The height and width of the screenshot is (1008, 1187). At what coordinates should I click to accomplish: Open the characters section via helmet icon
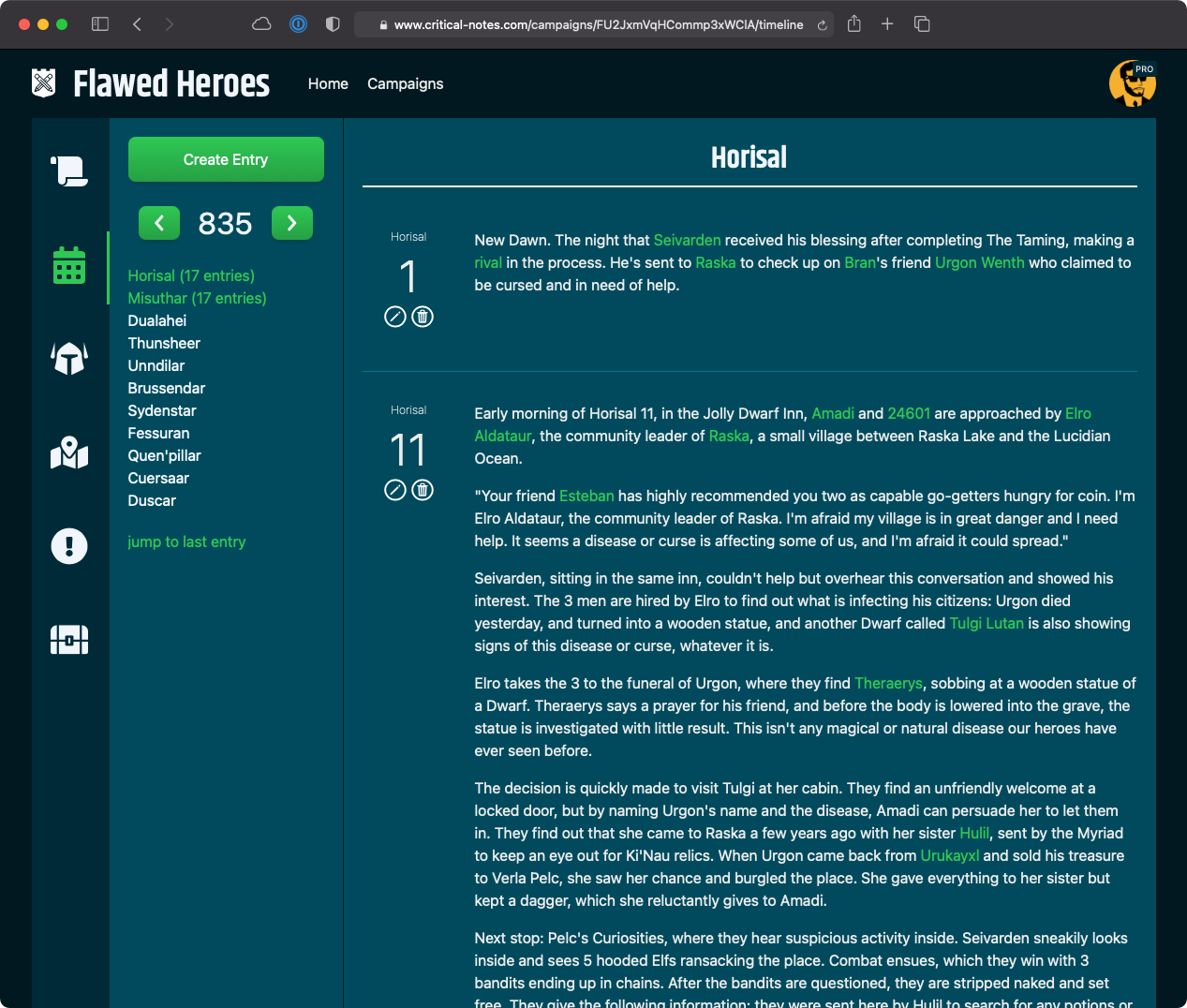(68, 359)
